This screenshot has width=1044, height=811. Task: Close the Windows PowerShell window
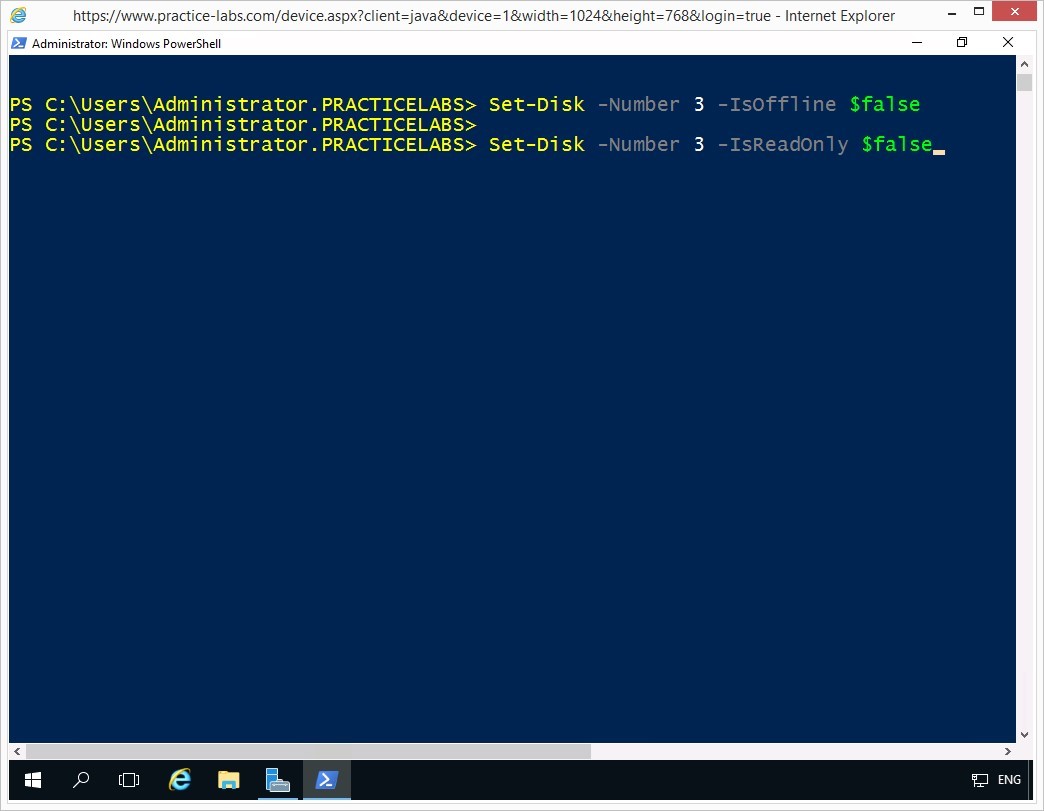pyautogui.click(x=1008, y=43)
